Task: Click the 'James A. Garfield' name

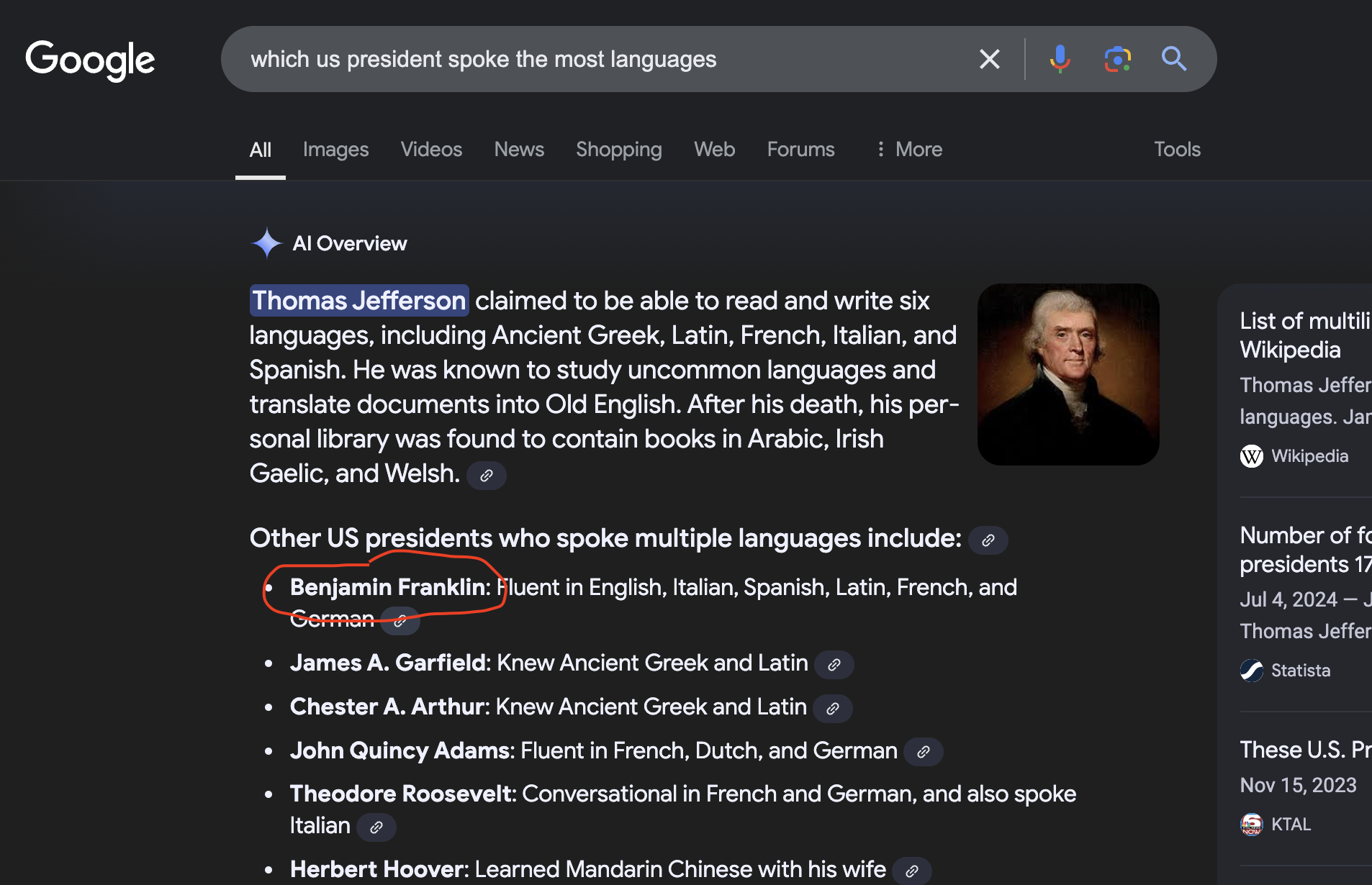Action: [389, 663]
